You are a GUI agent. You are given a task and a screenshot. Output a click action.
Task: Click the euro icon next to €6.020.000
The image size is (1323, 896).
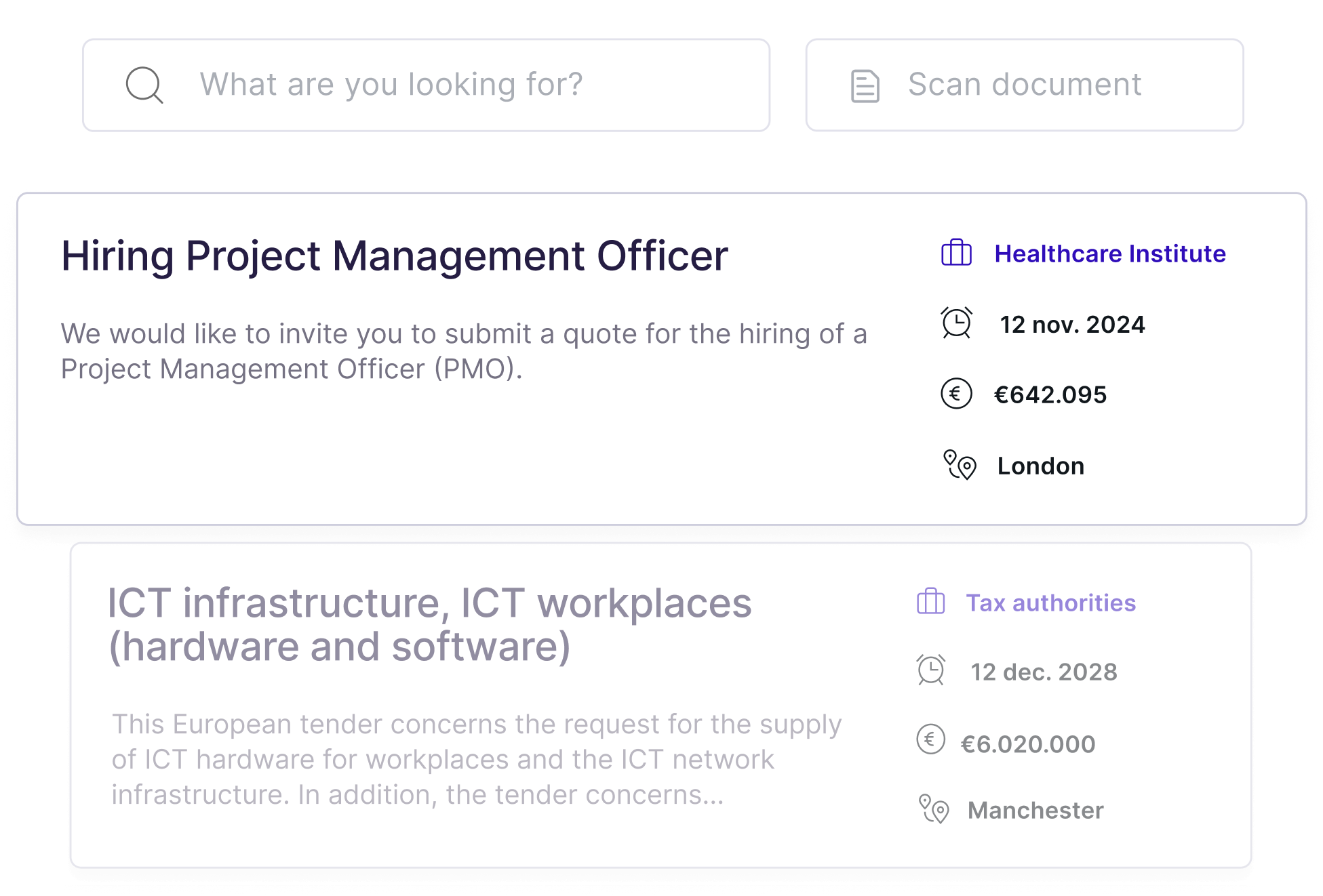point(930,743)
